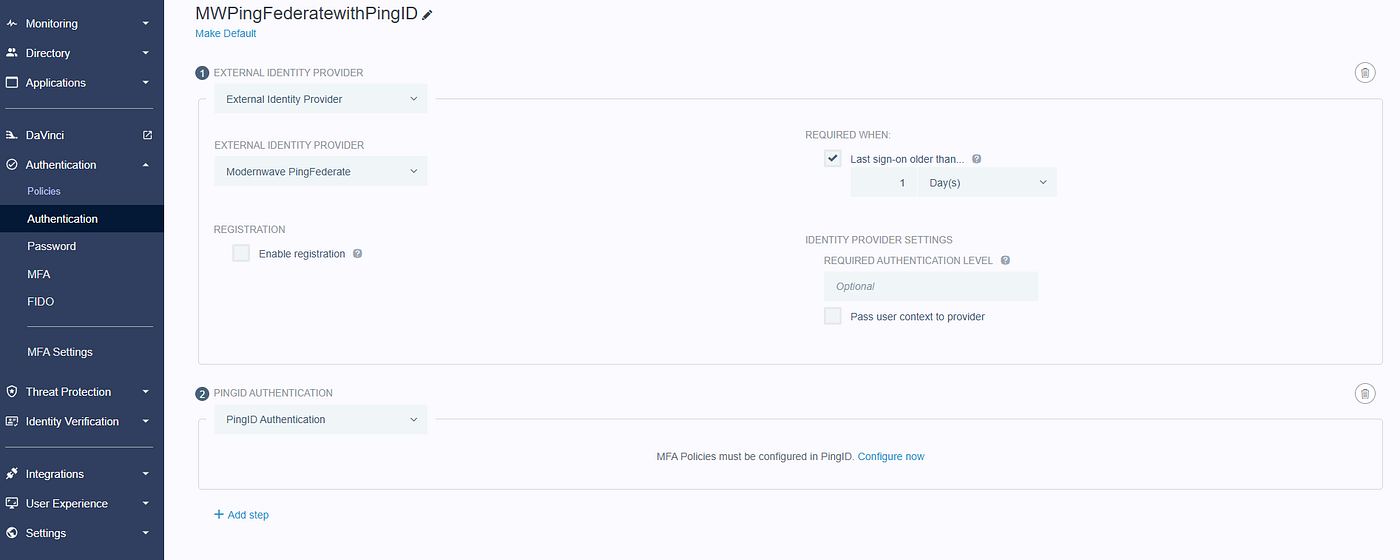Uncheck Last sign-on older than checkbox
The image size is (1400, 560).
coord(832,158)
